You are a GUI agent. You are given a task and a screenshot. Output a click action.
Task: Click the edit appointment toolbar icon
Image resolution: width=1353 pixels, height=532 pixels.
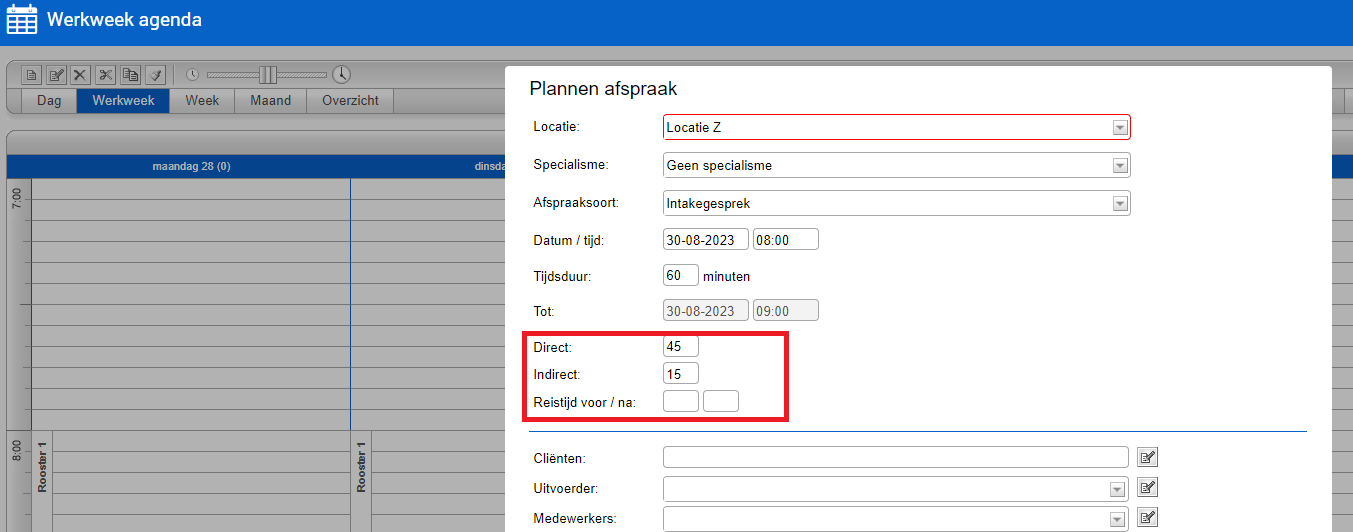tap(57, 75)
